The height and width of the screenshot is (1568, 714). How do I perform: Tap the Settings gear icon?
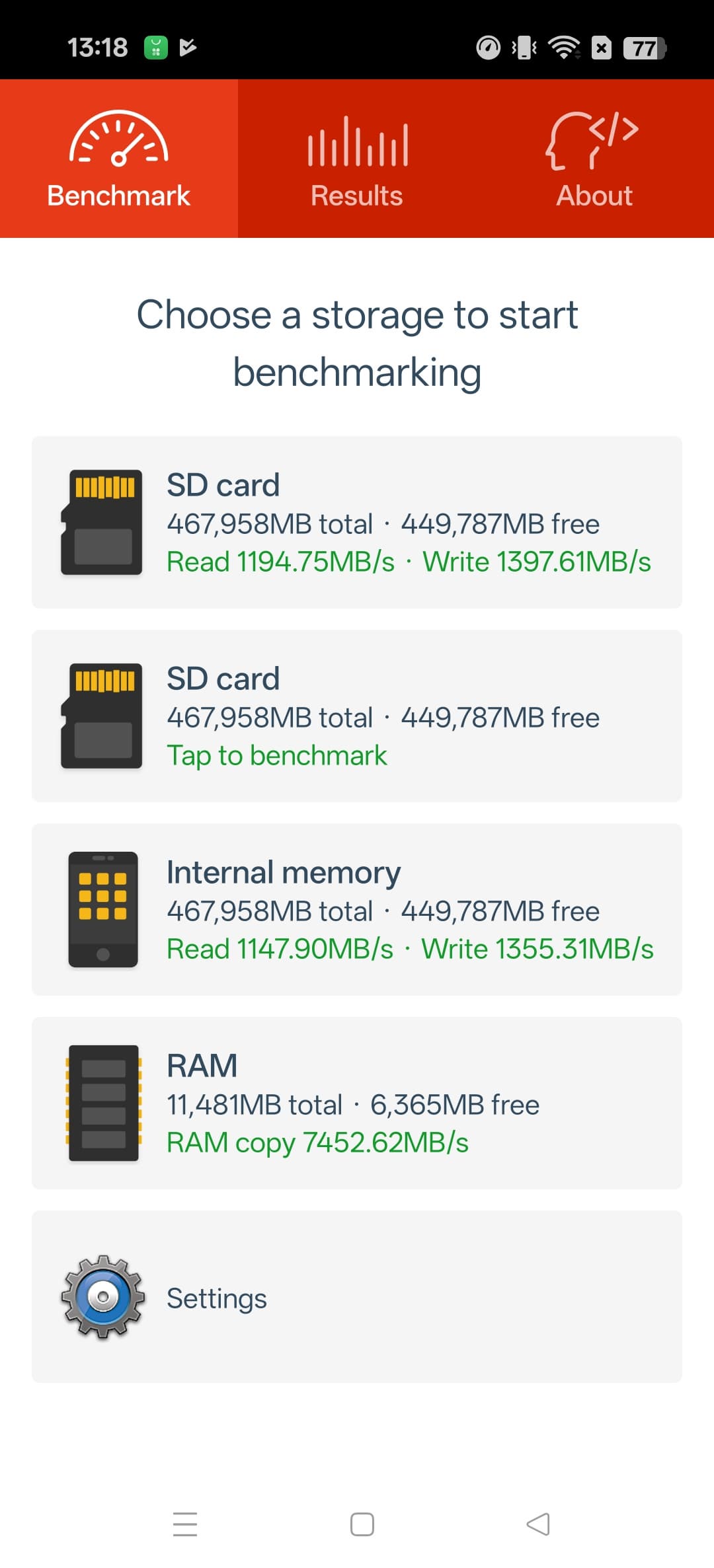103,1297
